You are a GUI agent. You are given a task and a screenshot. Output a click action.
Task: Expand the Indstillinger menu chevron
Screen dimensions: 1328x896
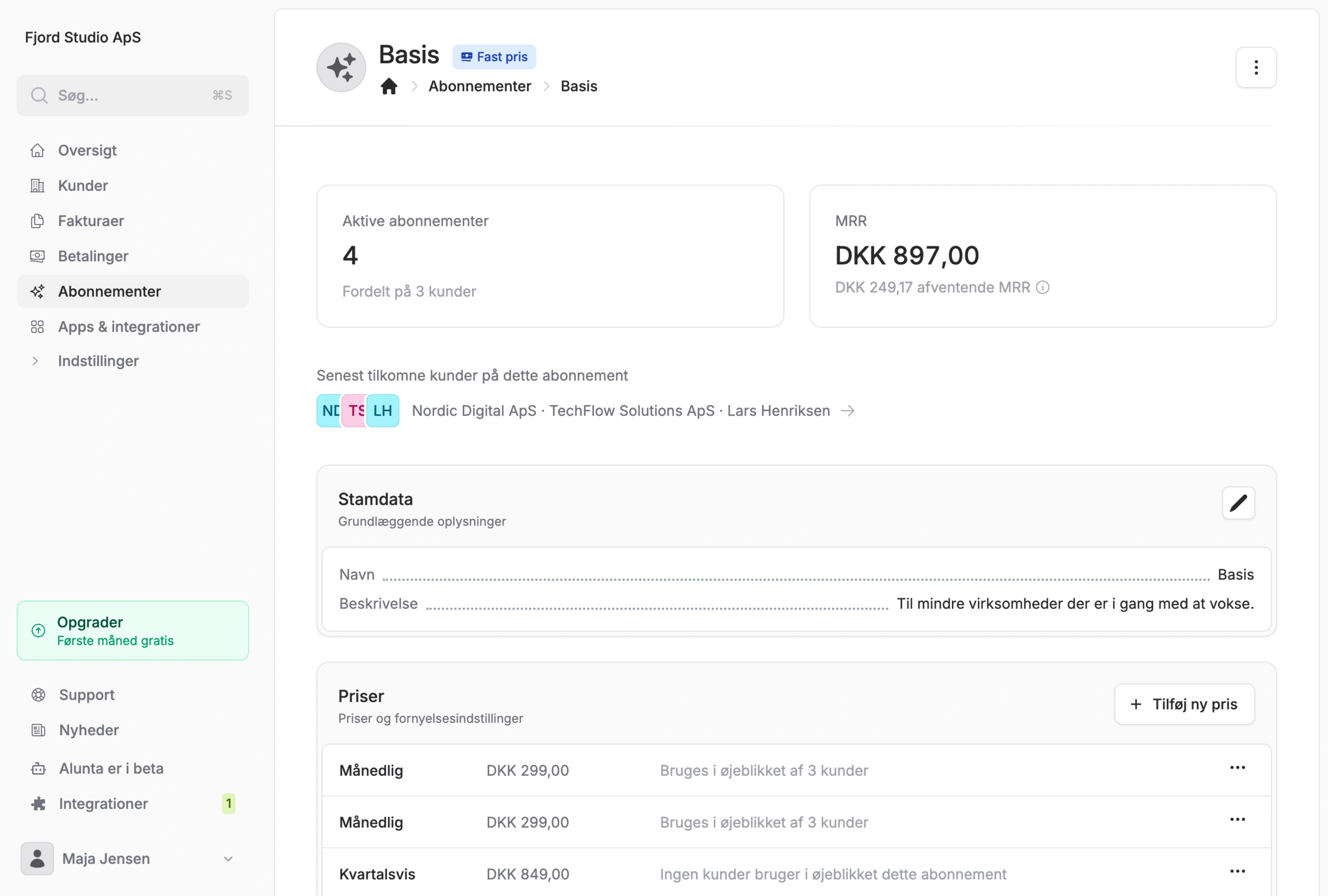coord(35,361)
